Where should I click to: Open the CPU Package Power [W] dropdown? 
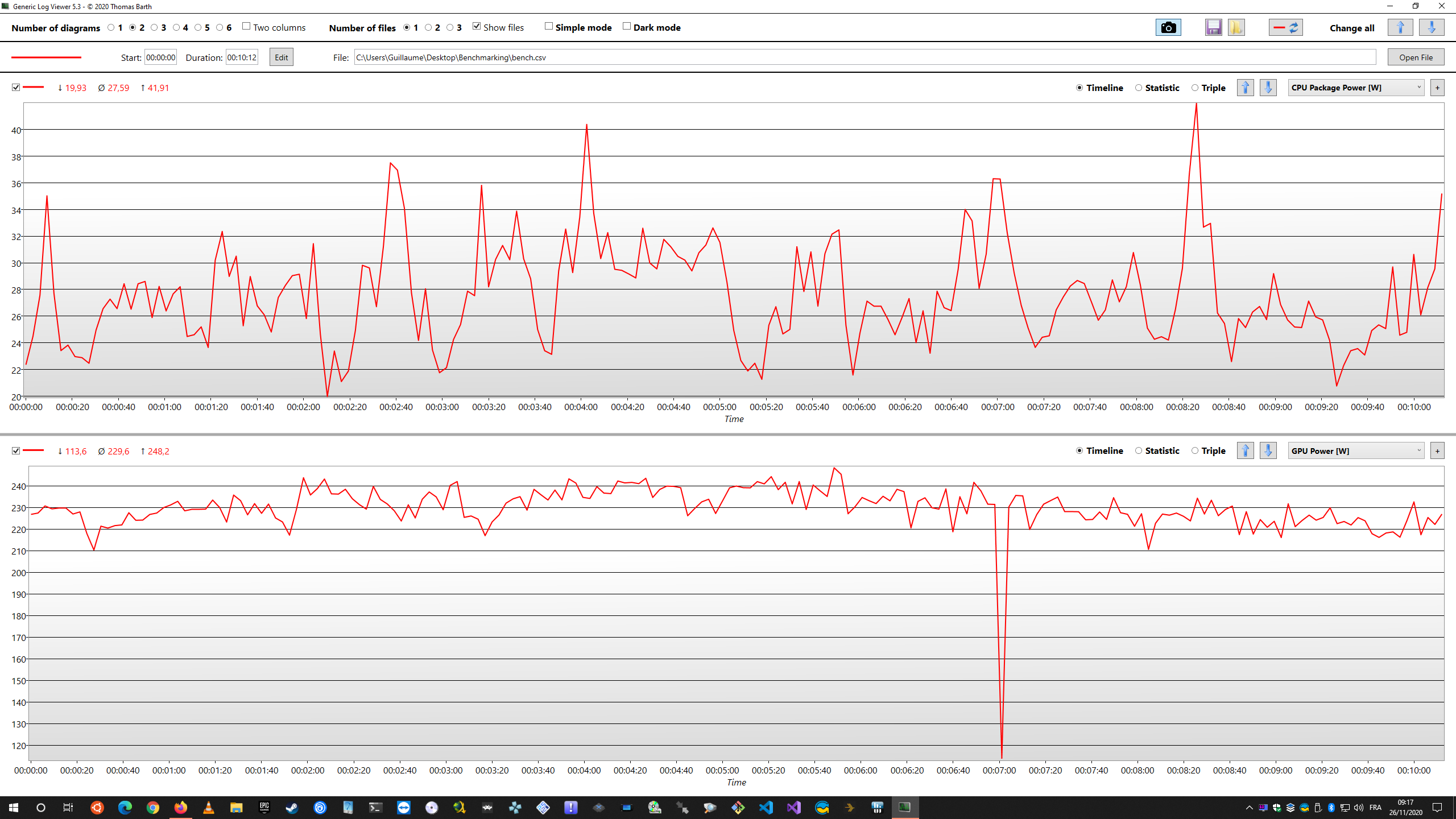[1356, 88]
